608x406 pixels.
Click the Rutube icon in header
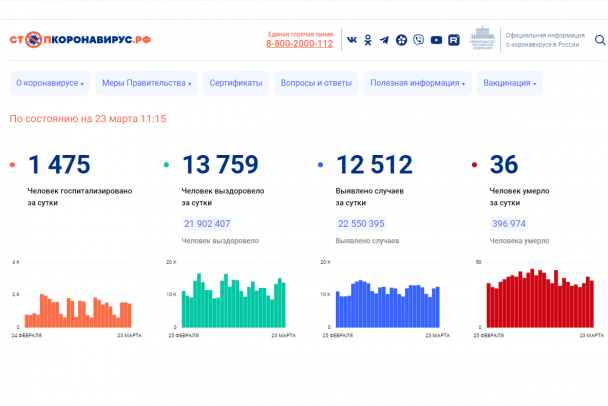pyautogui.click(x=453, y=40)
